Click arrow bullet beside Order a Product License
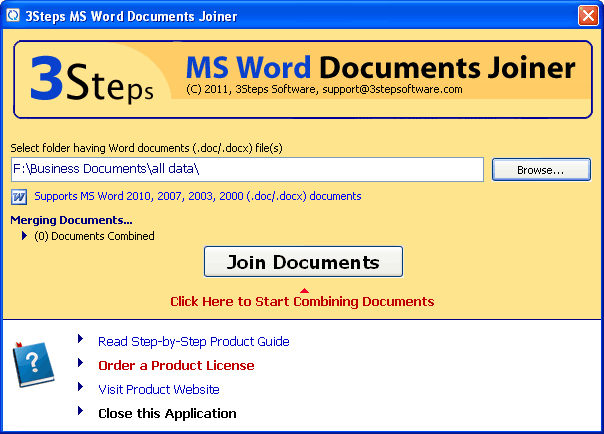This screenshot has height=434, width=604. point(81,364)
